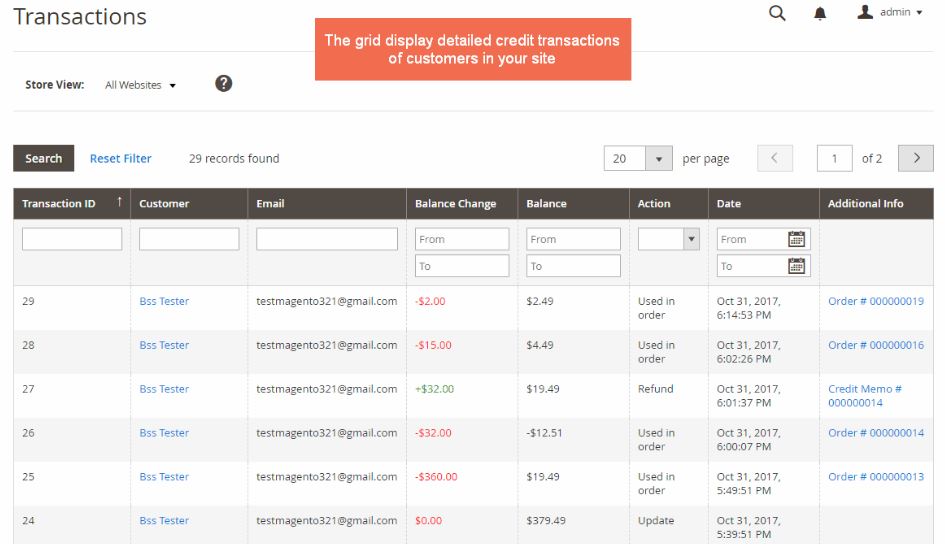The height and width of the screenshot is (544, 945).
Task: Open the per page count dropdown
Action: (x=658, y=158)
